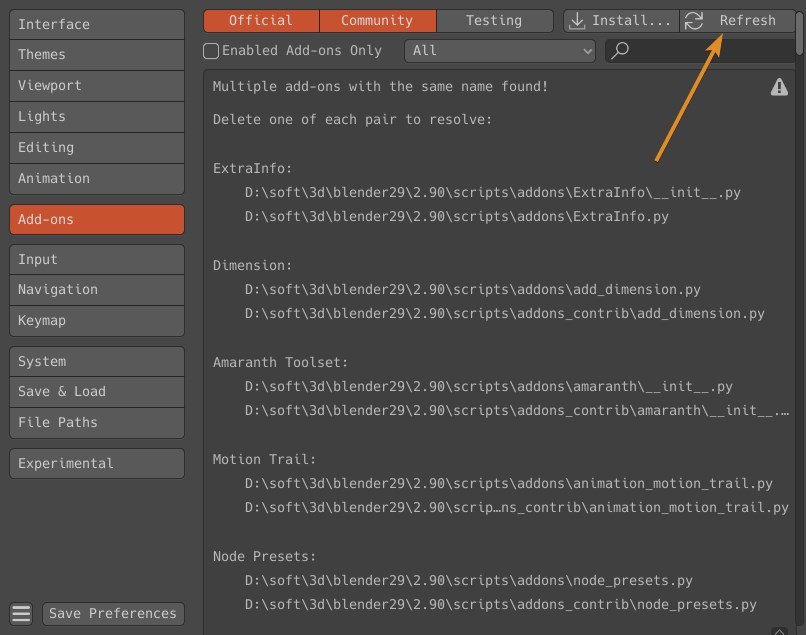Go to File Paths settings
This screenshot has width=806, height=635.
click(x=96, y=422)
